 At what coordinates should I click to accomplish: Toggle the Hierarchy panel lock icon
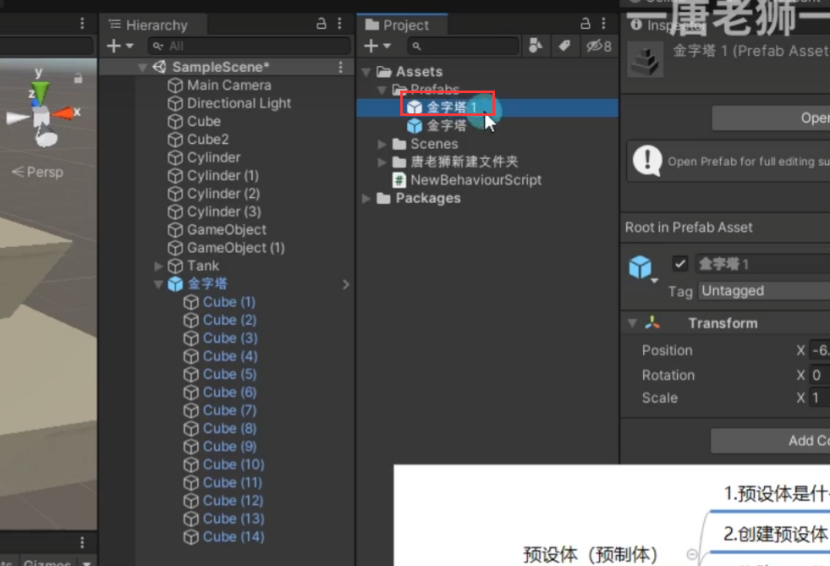[x=321, y=23]
